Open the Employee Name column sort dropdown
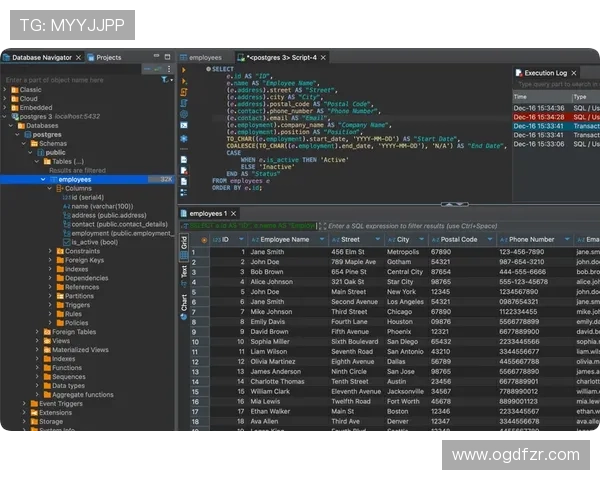The image size is (600, 480). (x=322, y=240)
